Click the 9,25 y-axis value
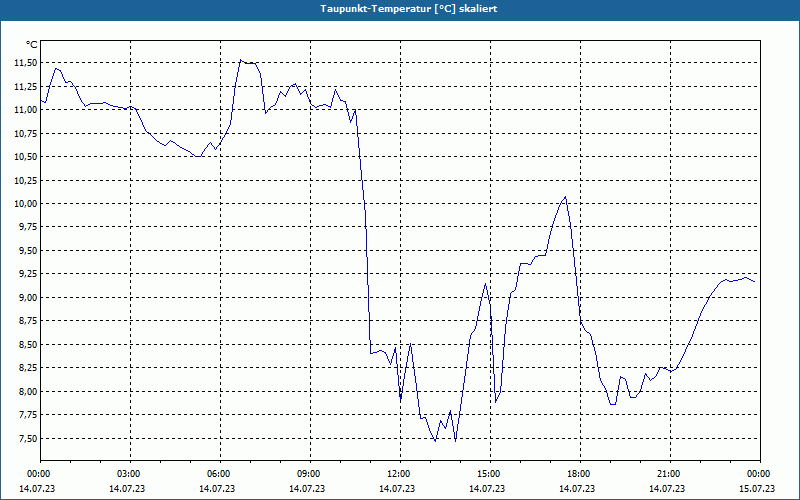This screenshot has height=500, width=800. pyautogui.click(x=28, y=274)
